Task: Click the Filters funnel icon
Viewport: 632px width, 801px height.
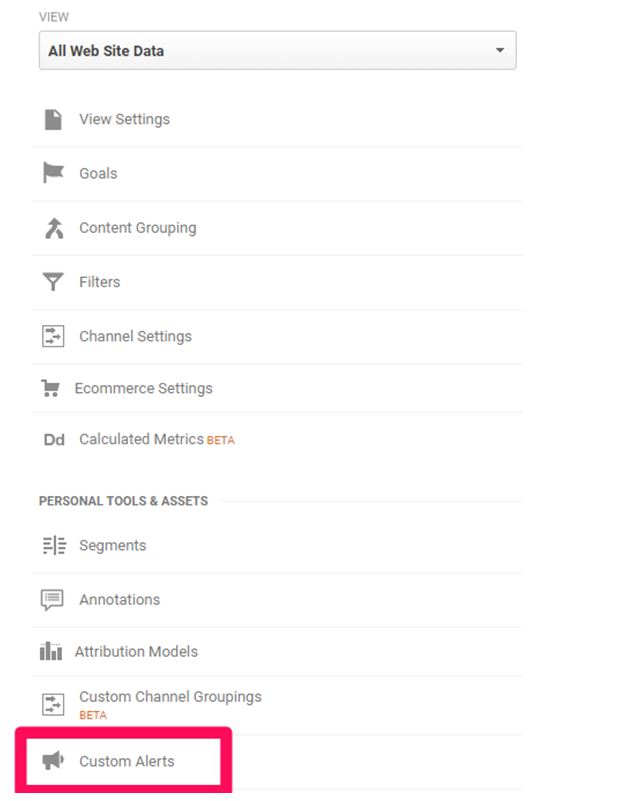Action: tap(53, 281)
